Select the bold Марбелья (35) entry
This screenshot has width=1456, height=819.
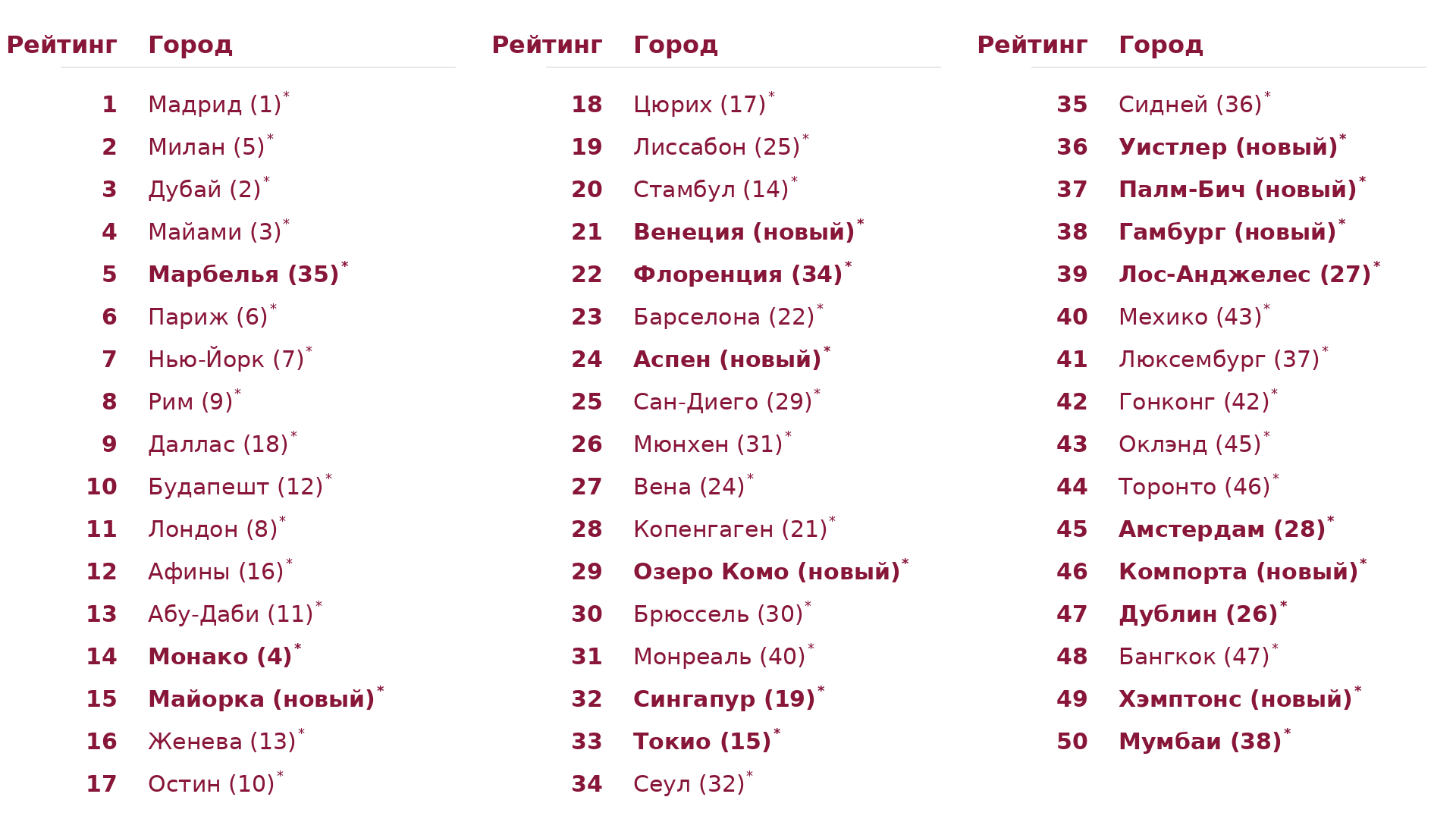[x=243, y=275]
